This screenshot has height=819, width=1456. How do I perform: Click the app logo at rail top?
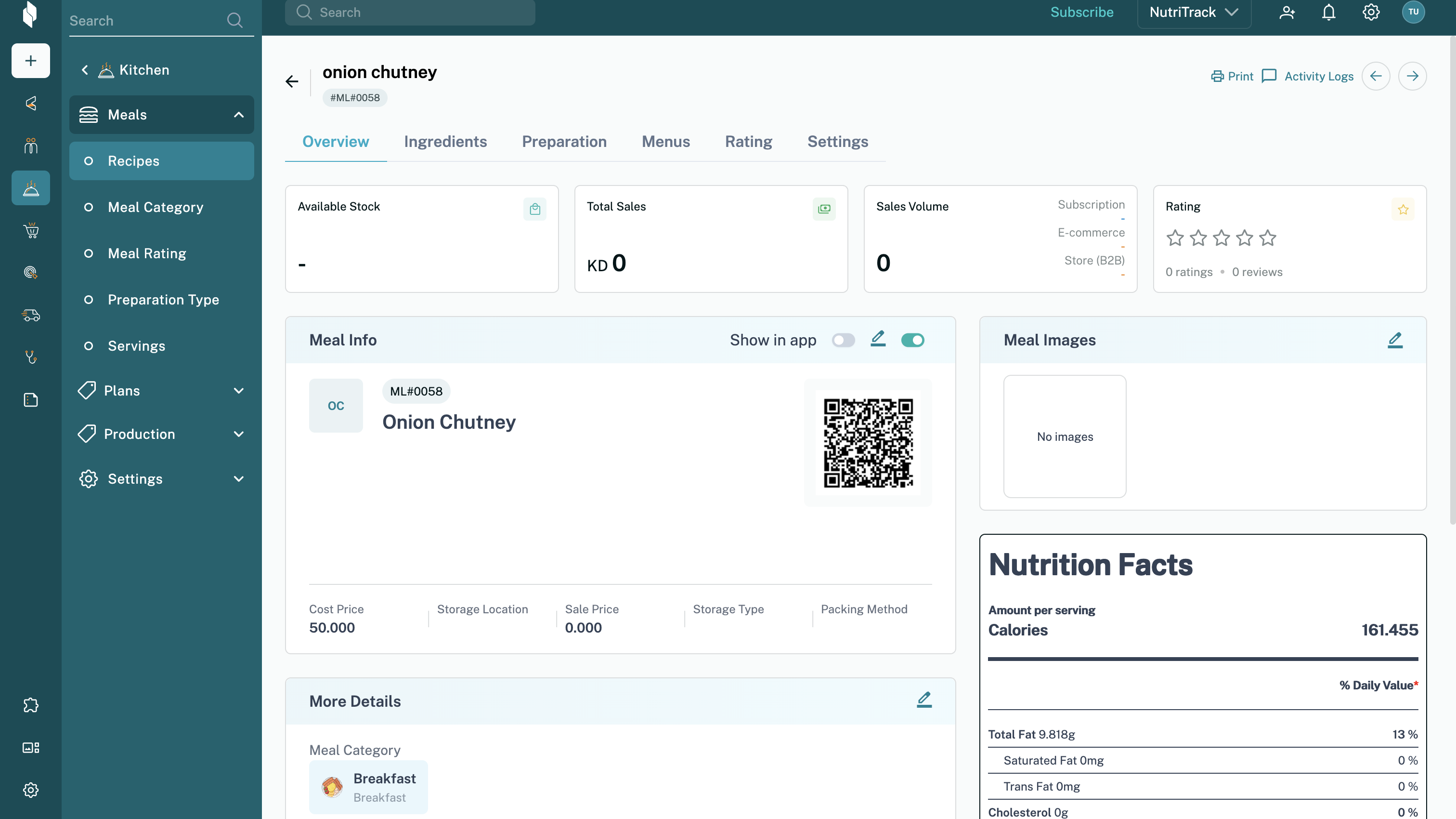(x=30, y=14)
